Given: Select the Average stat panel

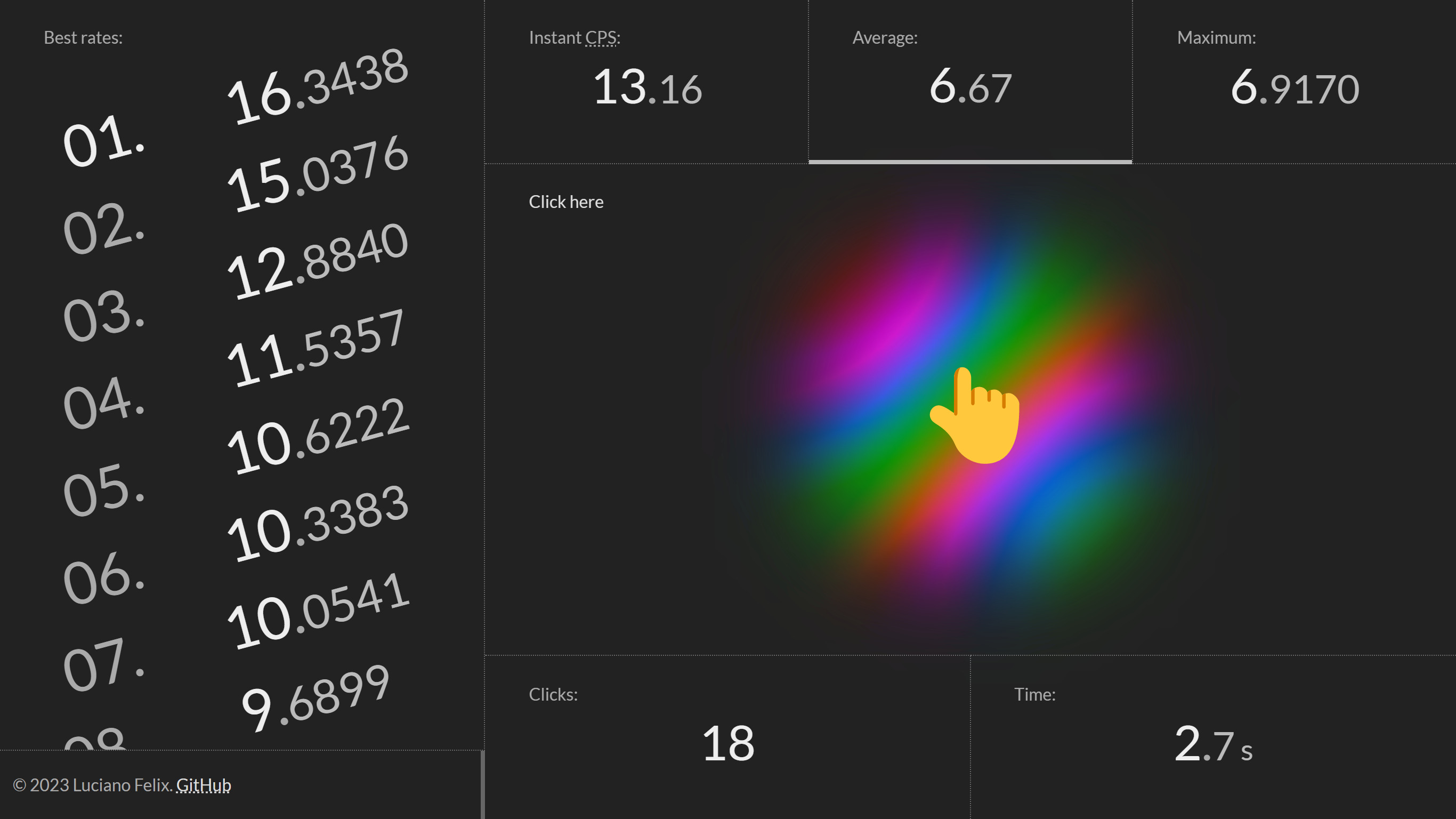Looking at the screenshot, I should (x=969, y=82).
